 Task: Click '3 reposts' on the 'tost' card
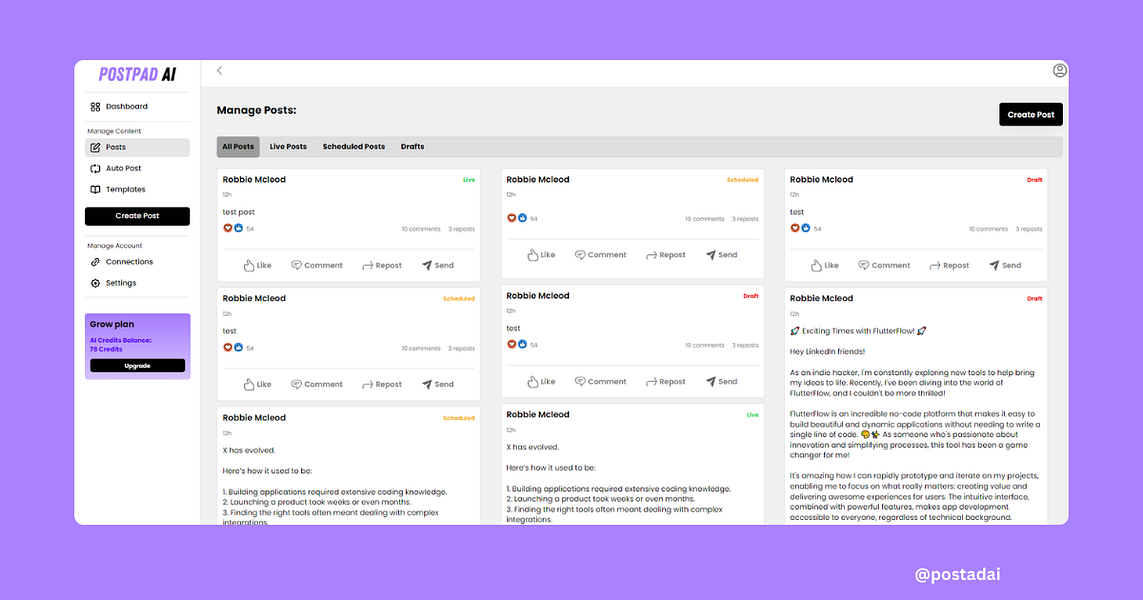[1029, 229]
